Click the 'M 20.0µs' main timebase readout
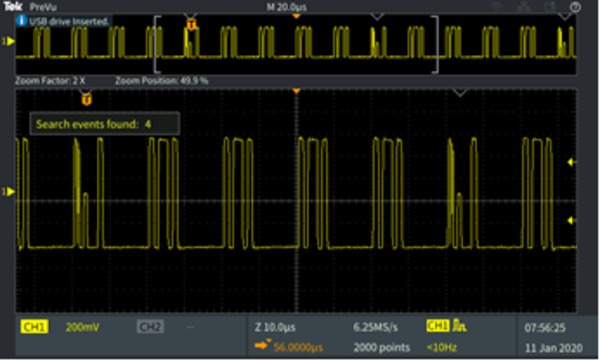 click(x=287, y=7)
